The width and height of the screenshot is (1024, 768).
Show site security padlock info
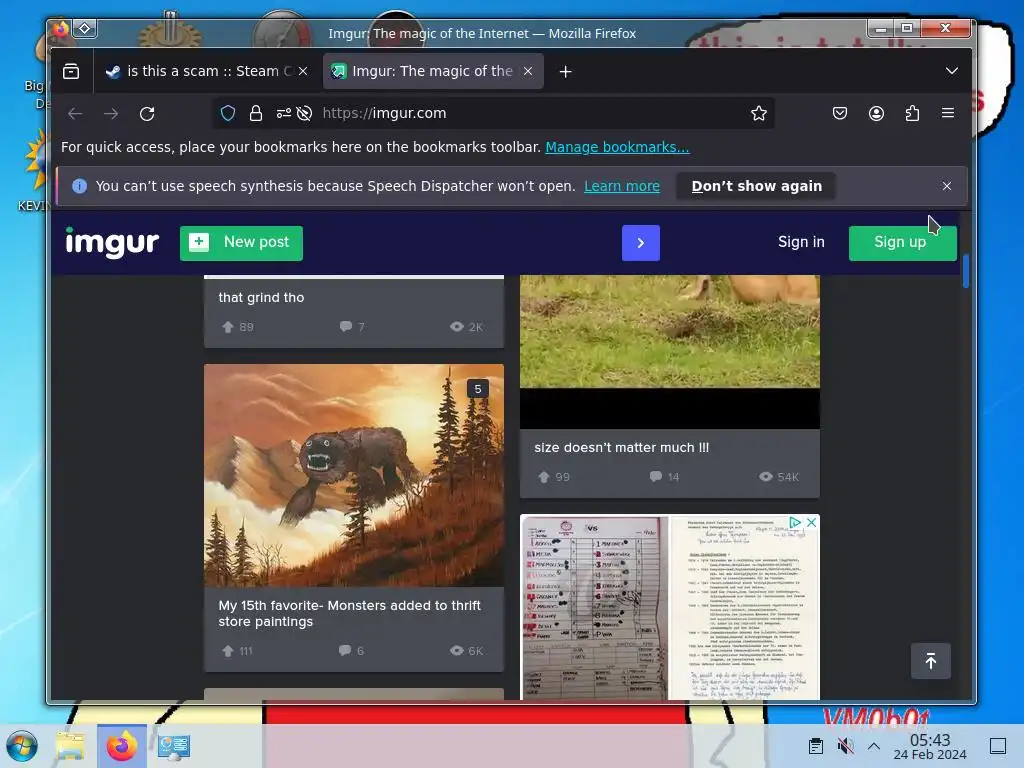point(256,114)
